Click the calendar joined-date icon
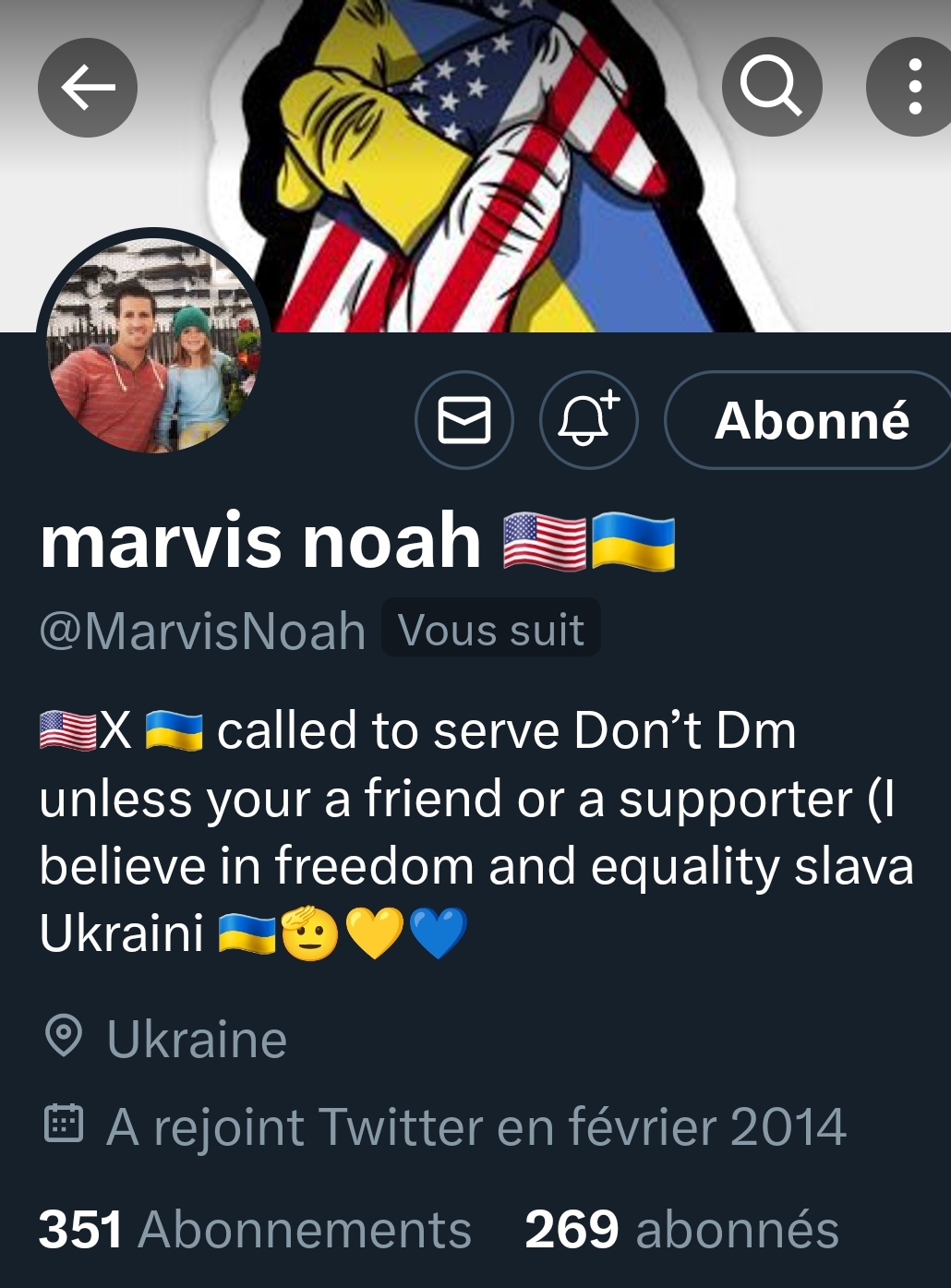The image size is (951, 1288). (x=64, y=1124)
